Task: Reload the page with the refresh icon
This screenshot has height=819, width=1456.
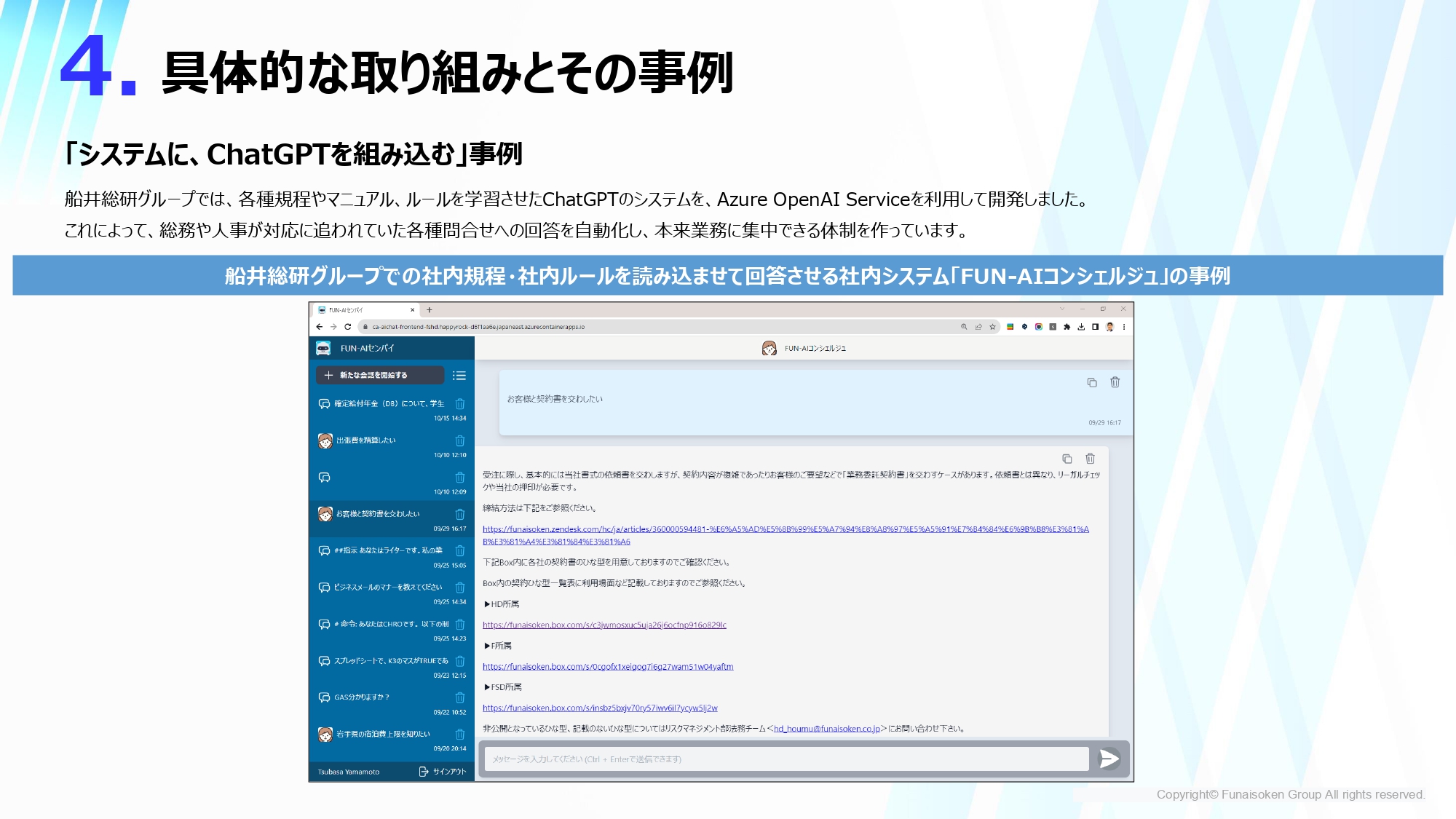Action: coord(348,327)
